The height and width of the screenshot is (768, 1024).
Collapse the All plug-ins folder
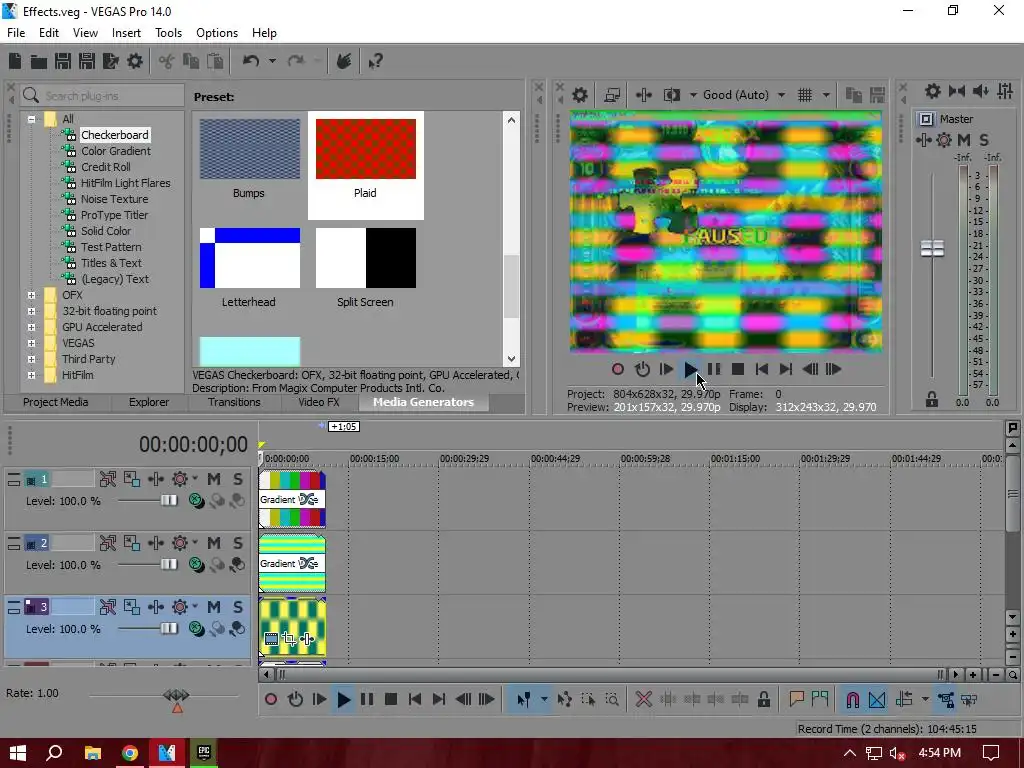coord(31,119)
